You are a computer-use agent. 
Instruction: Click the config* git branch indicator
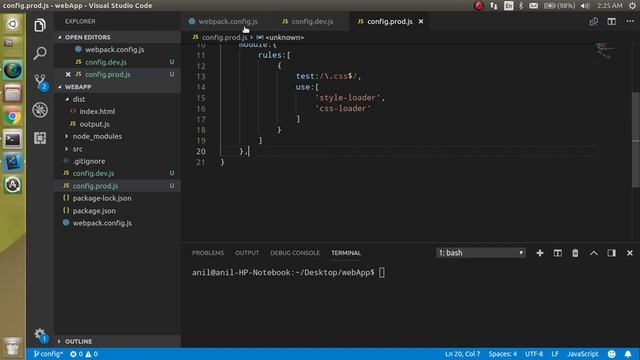click(48, 354)
